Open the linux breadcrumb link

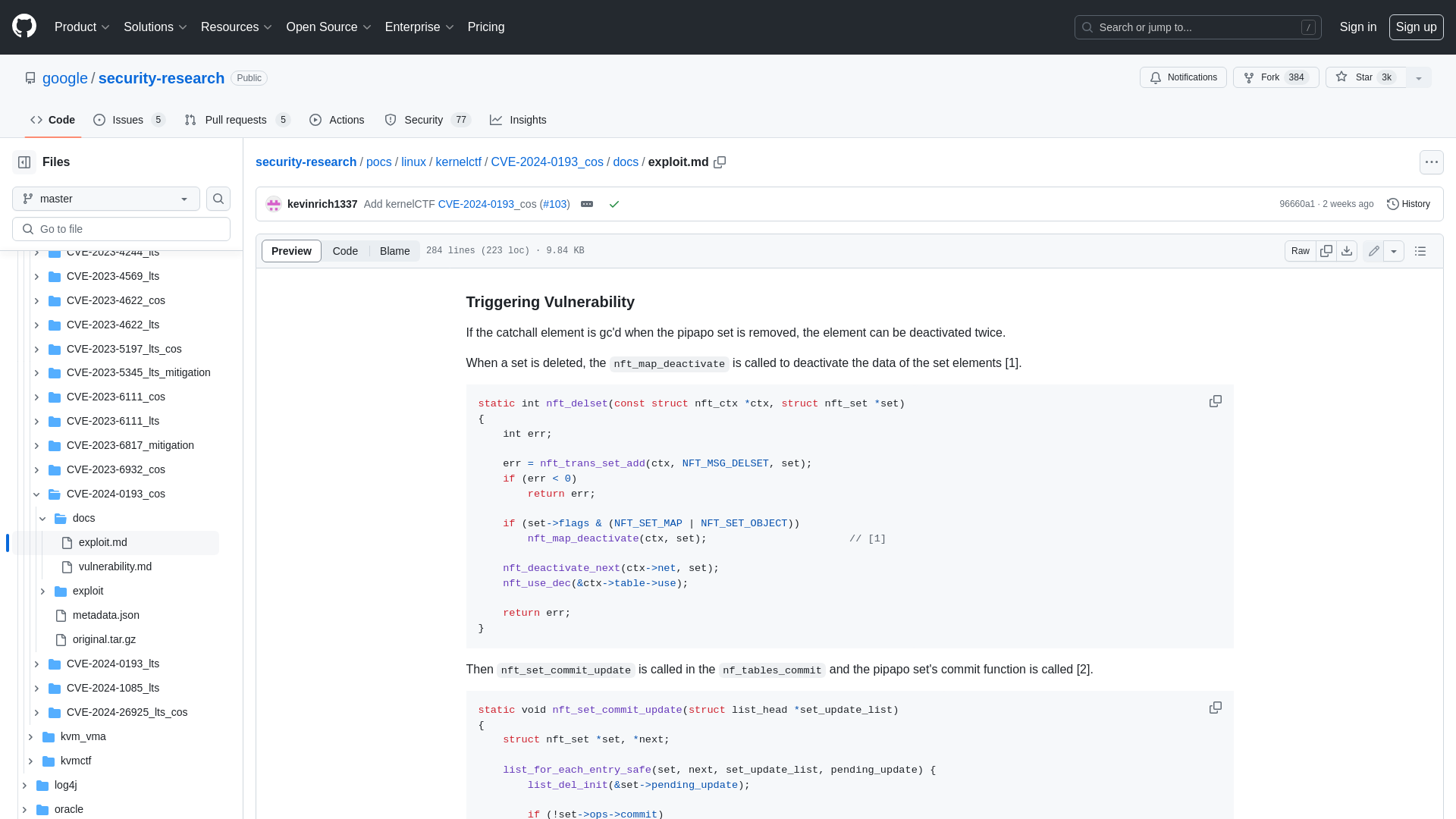point(413,162)
